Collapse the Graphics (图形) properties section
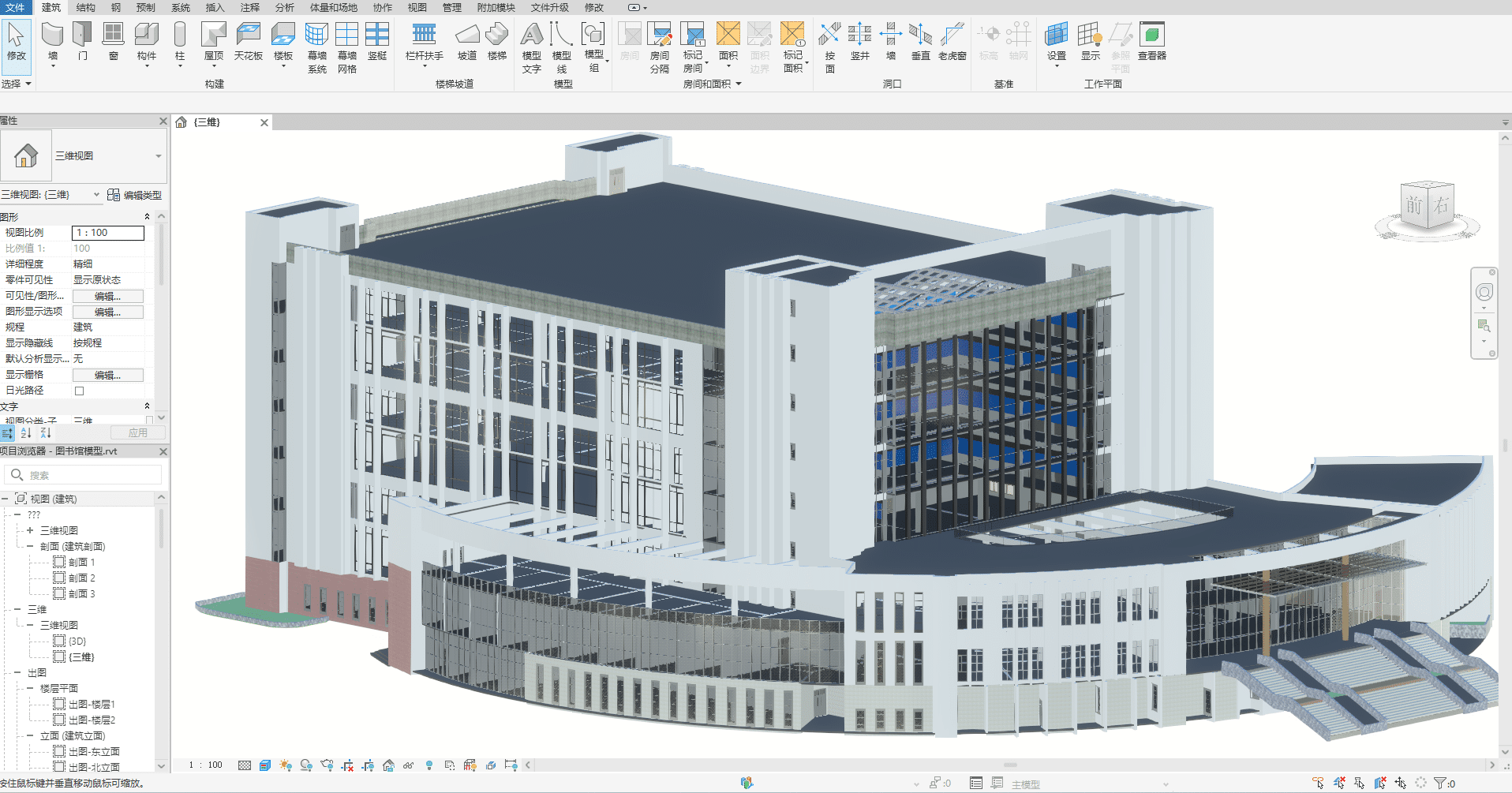This screenshot has height=793, width=1512. [147, 217]
